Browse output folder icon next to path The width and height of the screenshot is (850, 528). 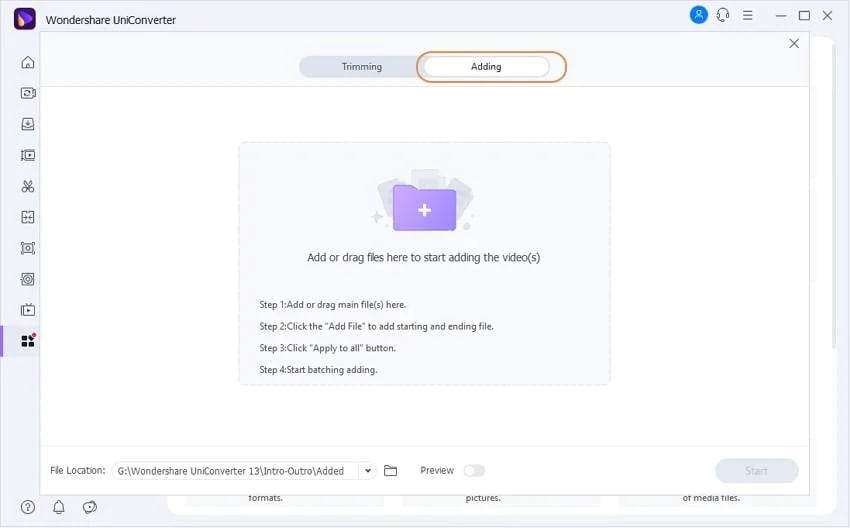[390, 471]
